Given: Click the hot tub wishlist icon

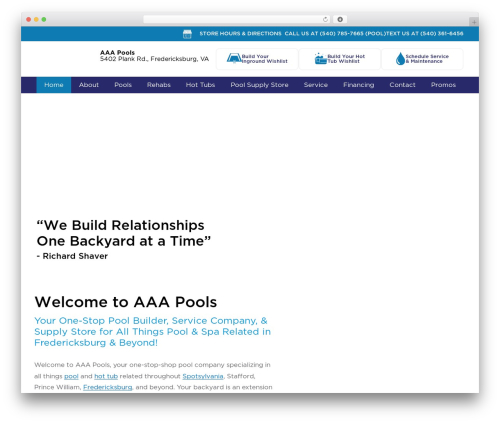Looking at the screenshot, I should tap(320, 59).
